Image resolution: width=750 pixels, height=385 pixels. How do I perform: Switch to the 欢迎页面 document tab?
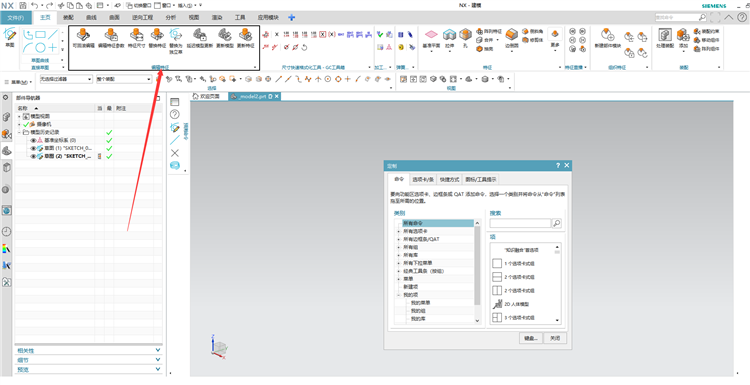(206, 96)
